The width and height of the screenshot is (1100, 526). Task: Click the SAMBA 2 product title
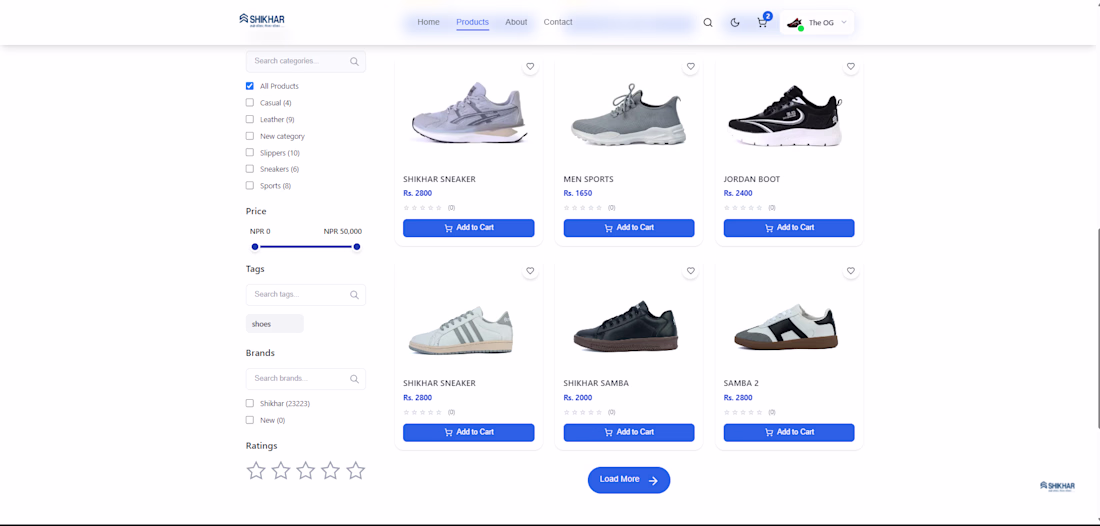(x=741, y=384)
